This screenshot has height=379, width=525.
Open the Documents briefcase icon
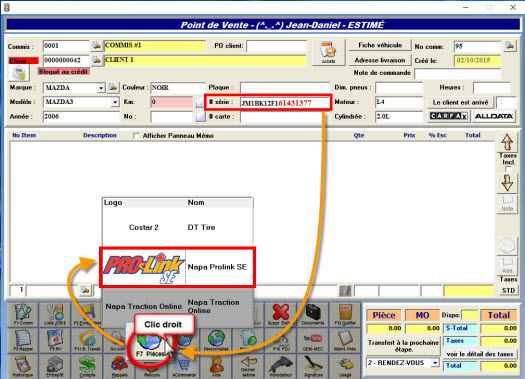(x=313, y=315)
